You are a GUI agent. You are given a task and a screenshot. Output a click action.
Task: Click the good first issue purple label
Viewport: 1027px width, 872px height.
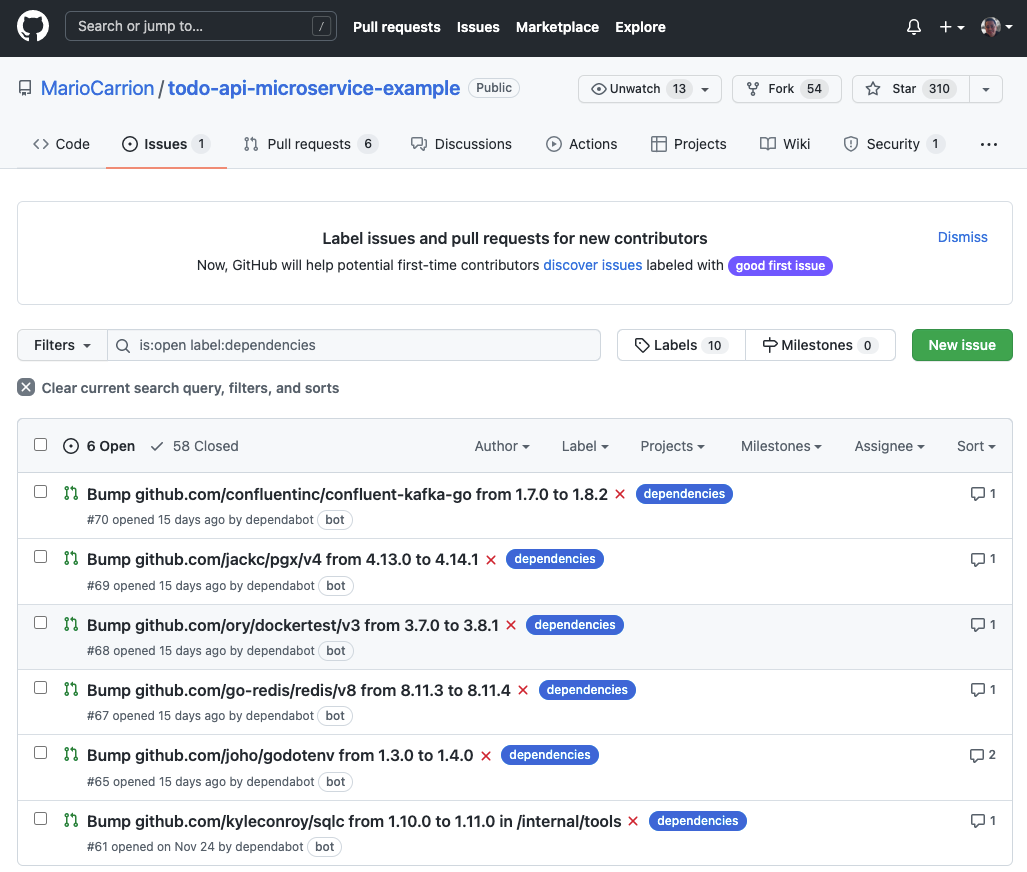click(x=780, y=265)
